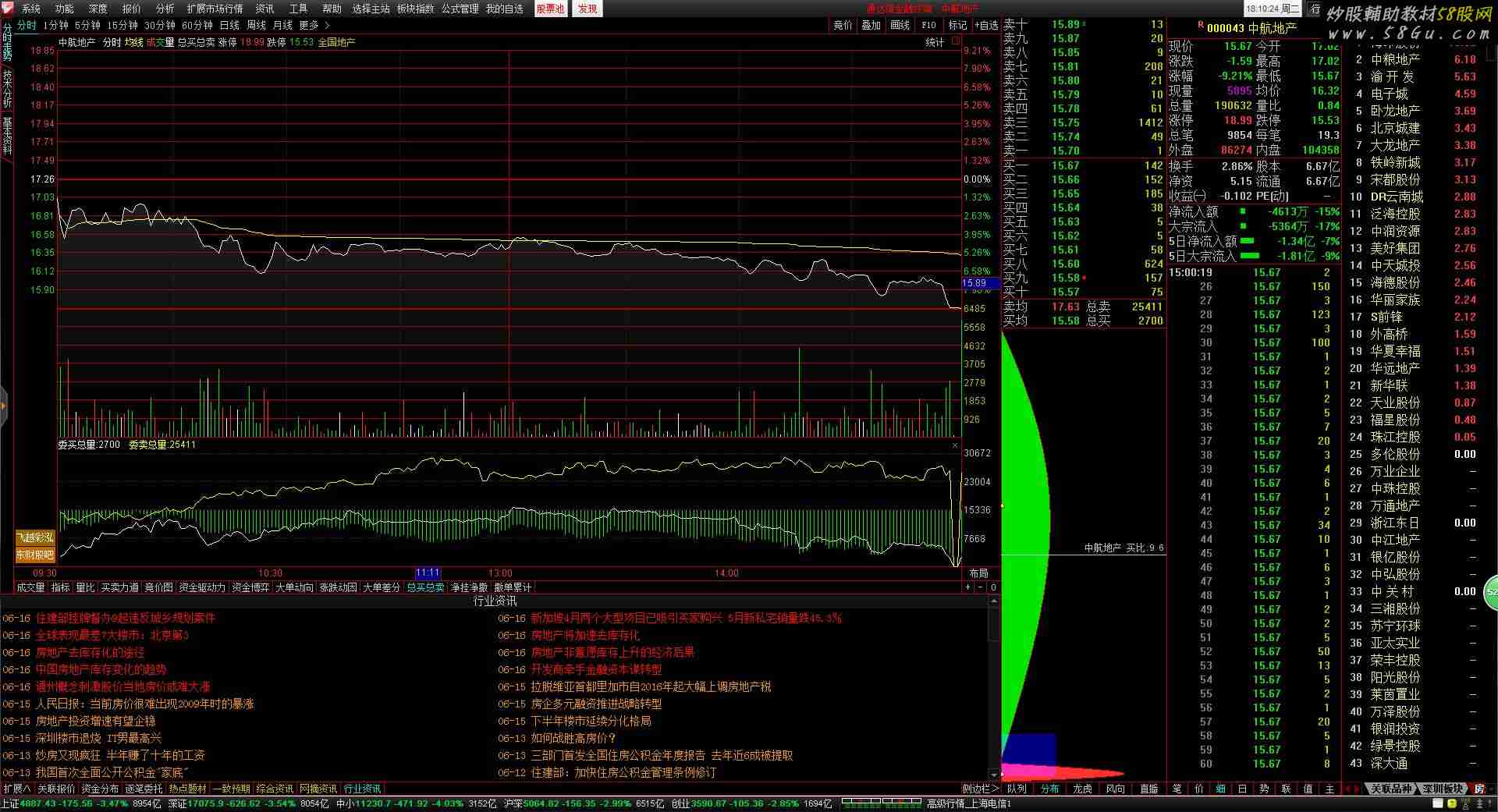This screenshot has width=1498, height=812.
Task: Open the 扩展 expander at bottom-left
Action: click(16, 789)
